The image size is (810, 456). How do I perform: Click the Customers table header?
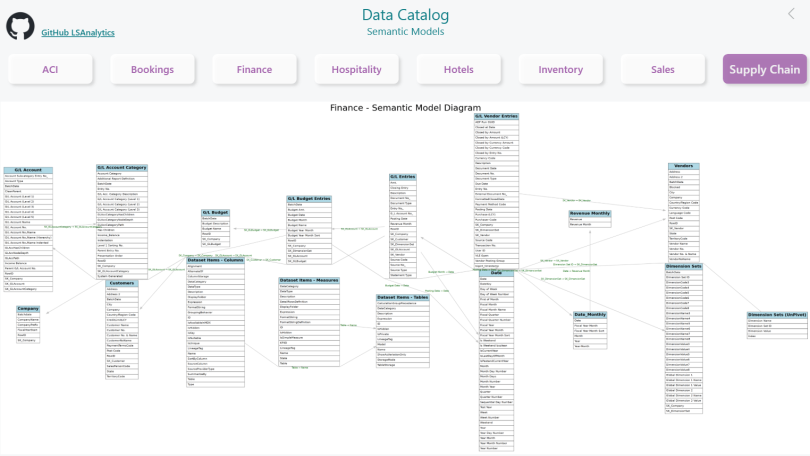point(122,283)
